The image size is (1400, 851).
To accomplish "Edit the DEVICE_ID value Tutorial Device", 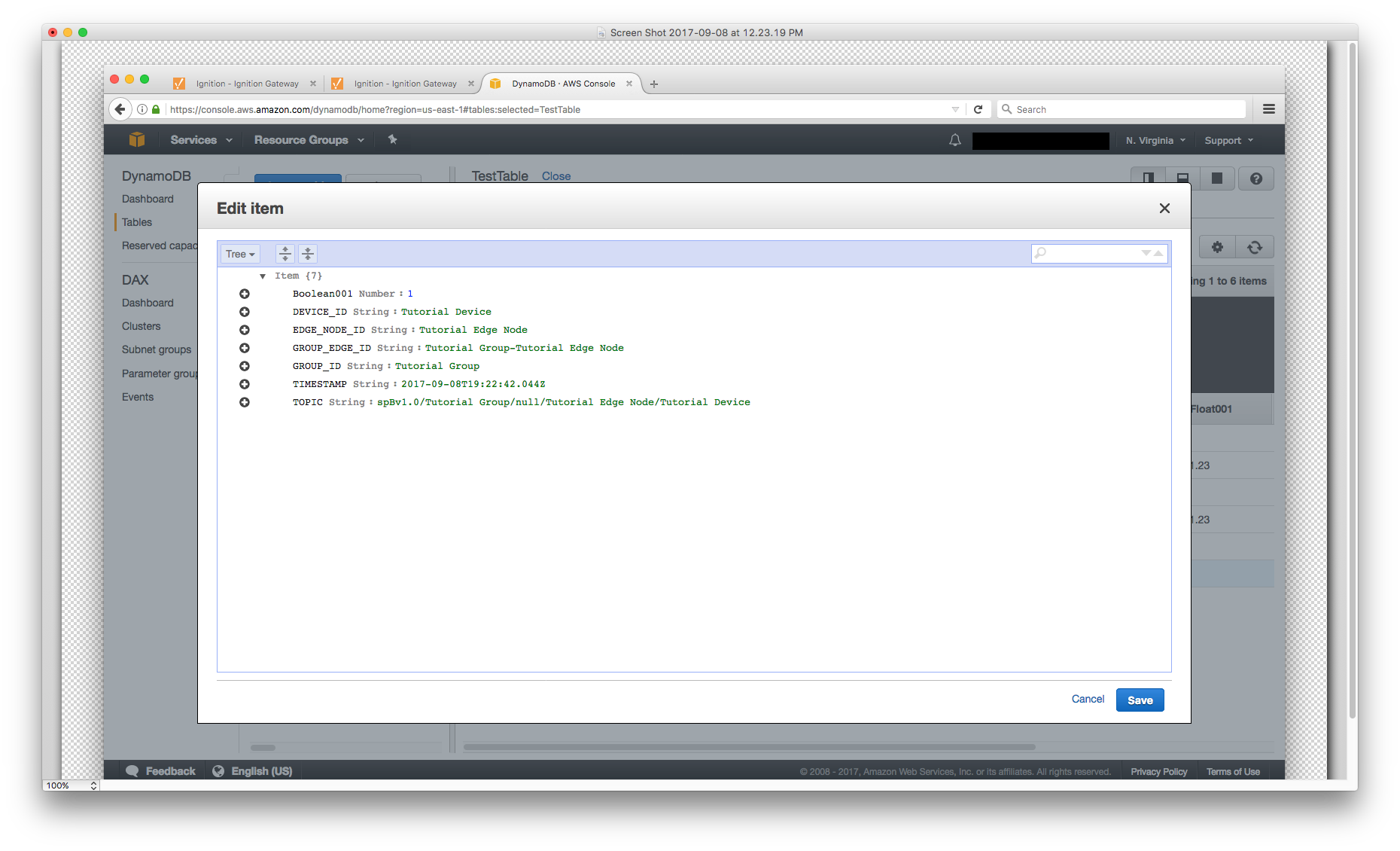I will pyautogui.click(x=446, y=312).
